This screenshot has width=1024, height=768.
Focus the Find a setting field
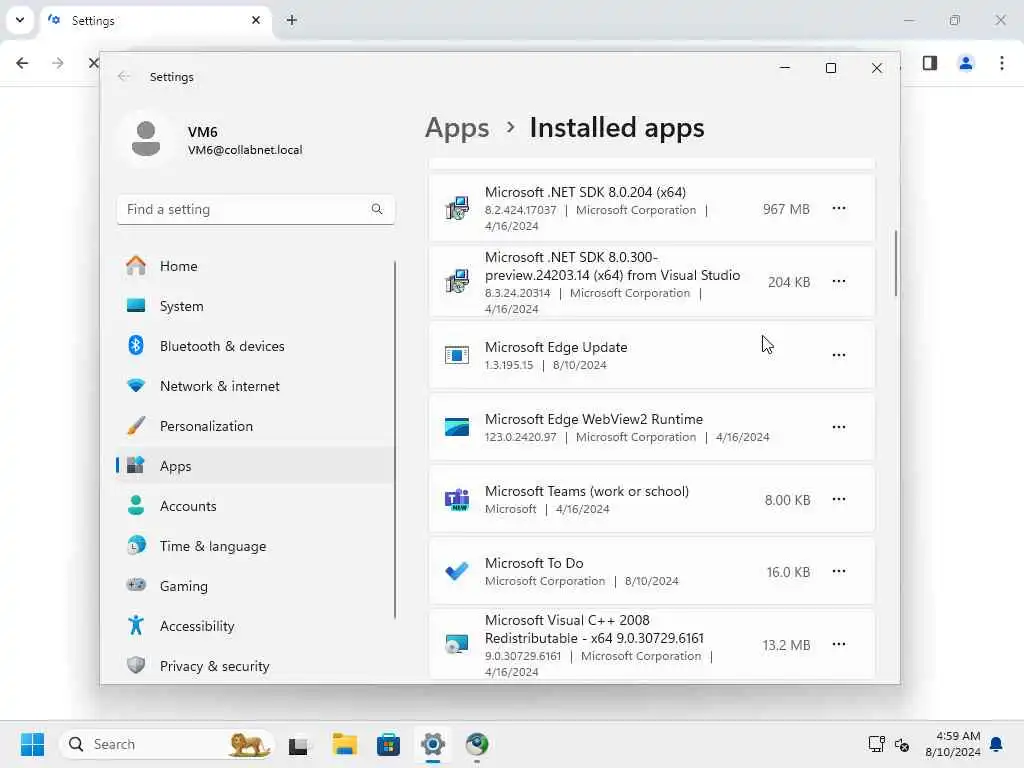tap(255, 210)
